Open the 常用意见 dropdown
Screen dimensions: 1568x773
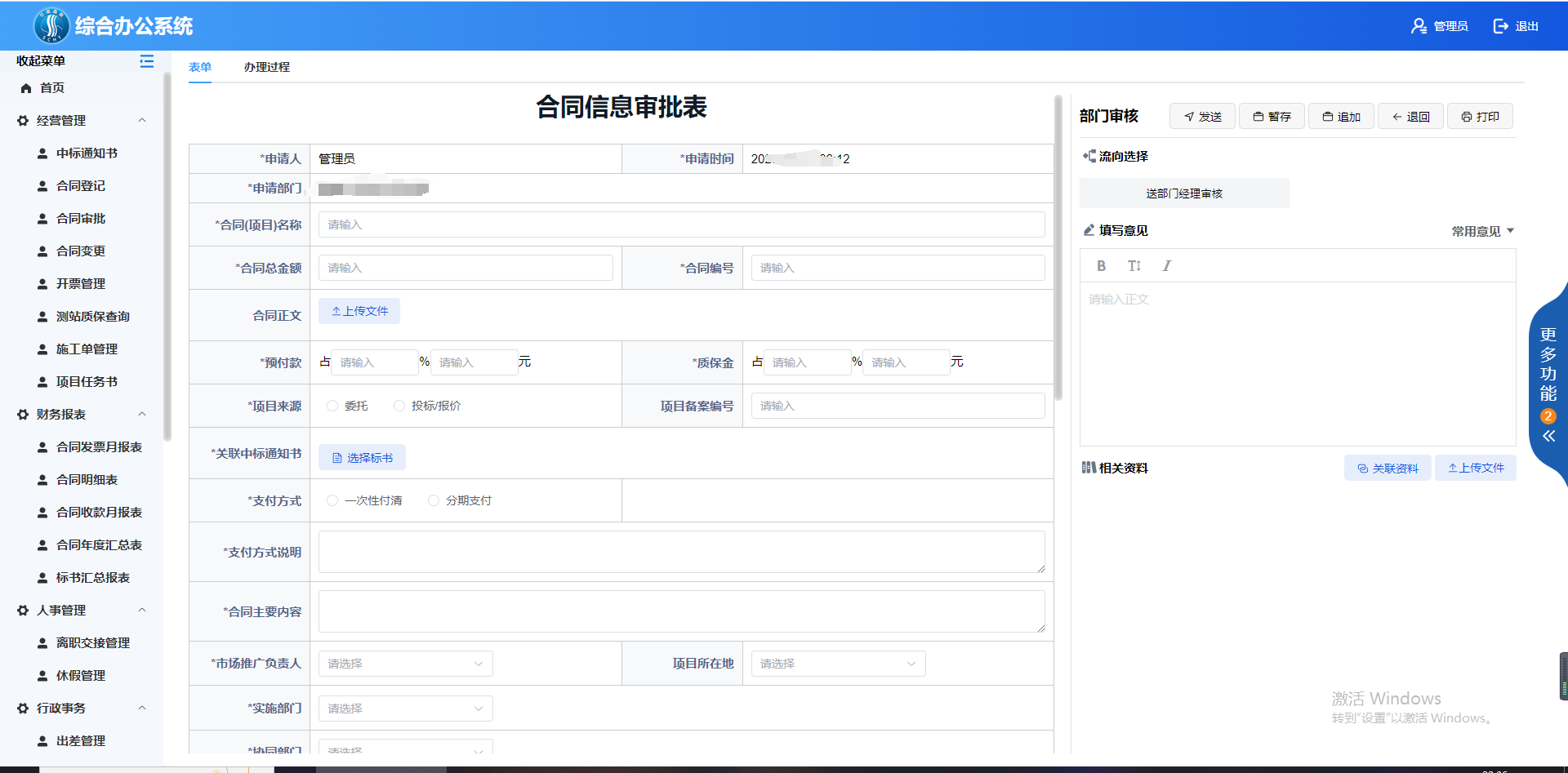click(x=1483, y=231)
